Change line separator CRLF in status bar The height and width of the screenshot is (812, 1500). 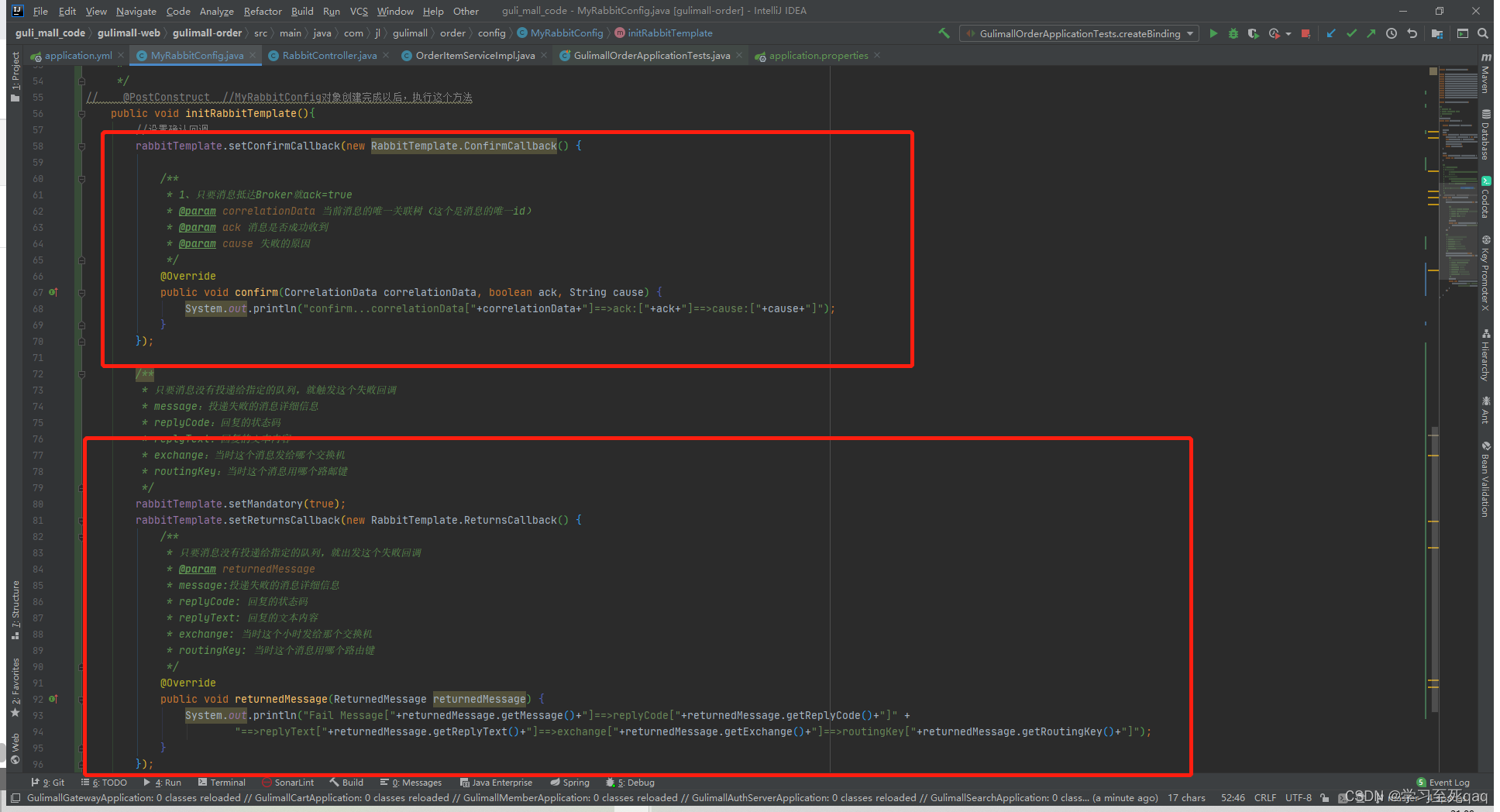tap(1264, 797)
